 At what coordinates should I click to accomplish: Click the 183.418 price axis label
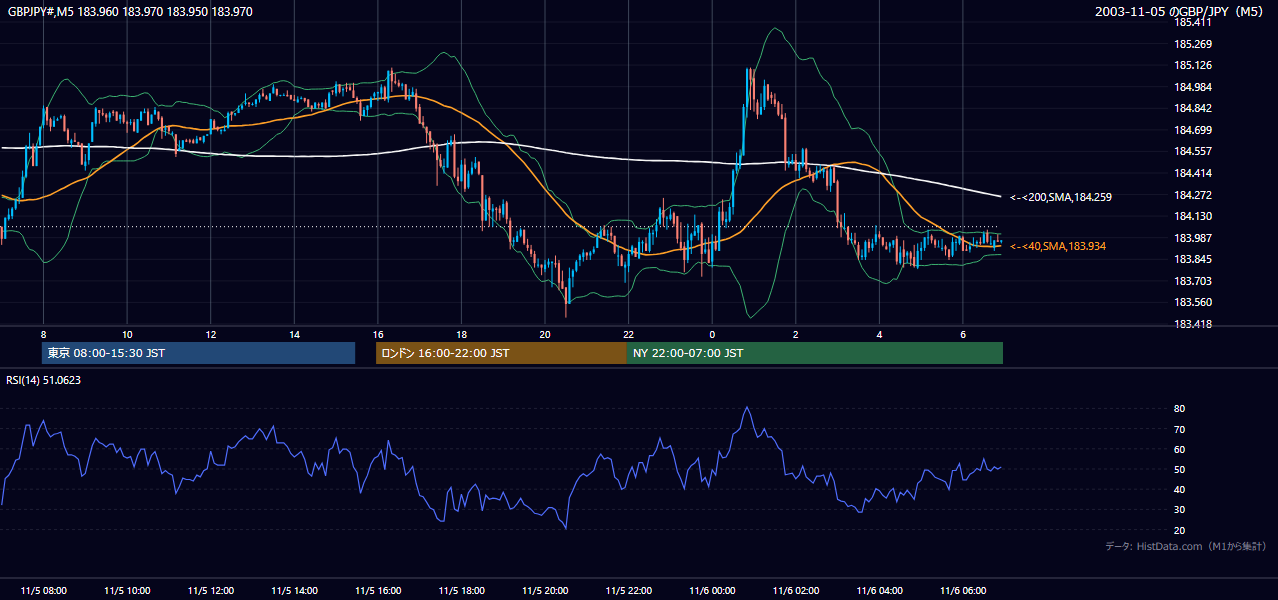click(1193, 324)
